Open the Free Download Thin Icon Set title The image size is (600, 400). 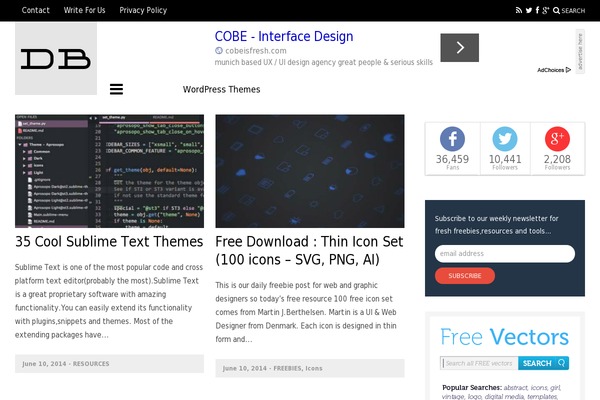309,250
